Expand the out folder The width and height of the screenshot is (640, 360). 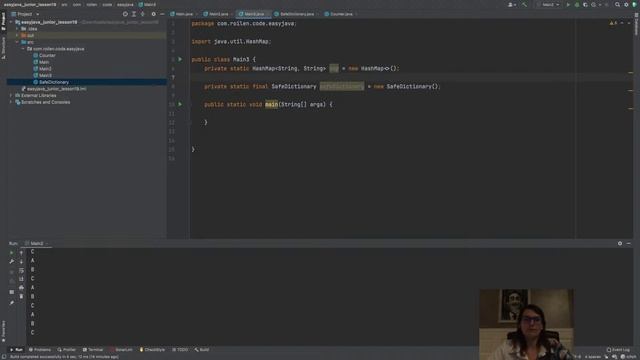pyautogui.click(x=17, y=36)
